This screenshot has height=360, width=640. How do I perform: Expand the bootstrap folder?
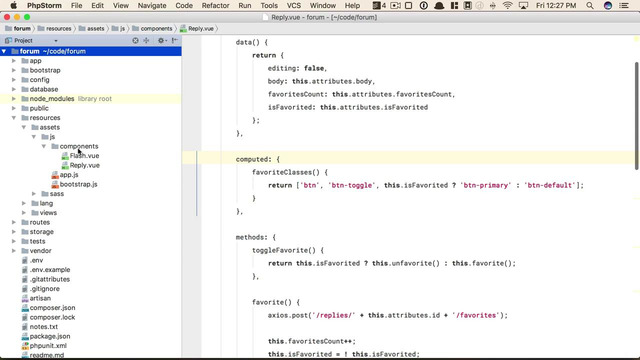pos(14,70)
